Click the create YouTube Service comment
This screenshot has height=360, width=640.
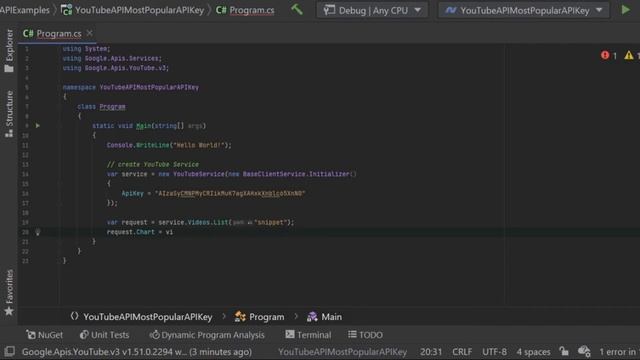pyautogui.click(x=153, y=164)
